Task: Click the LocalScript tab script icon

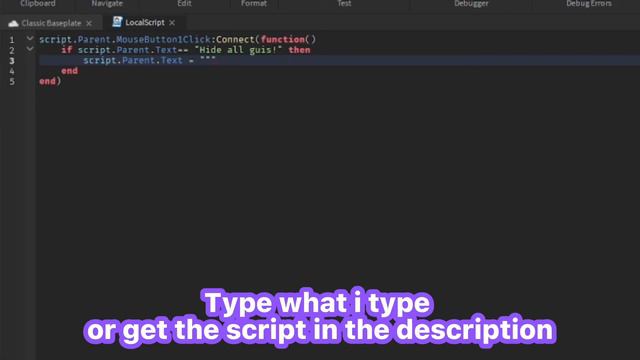Action: [x=117, y=22]
